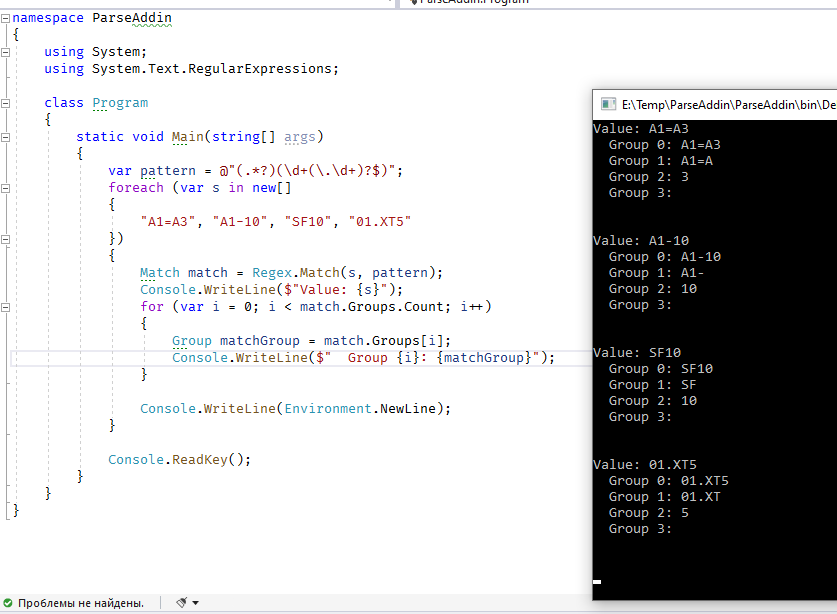Screen dimensions: 837x614
Task: Click console line 'Group 1: SF'
Action: (x=653, y=385)
